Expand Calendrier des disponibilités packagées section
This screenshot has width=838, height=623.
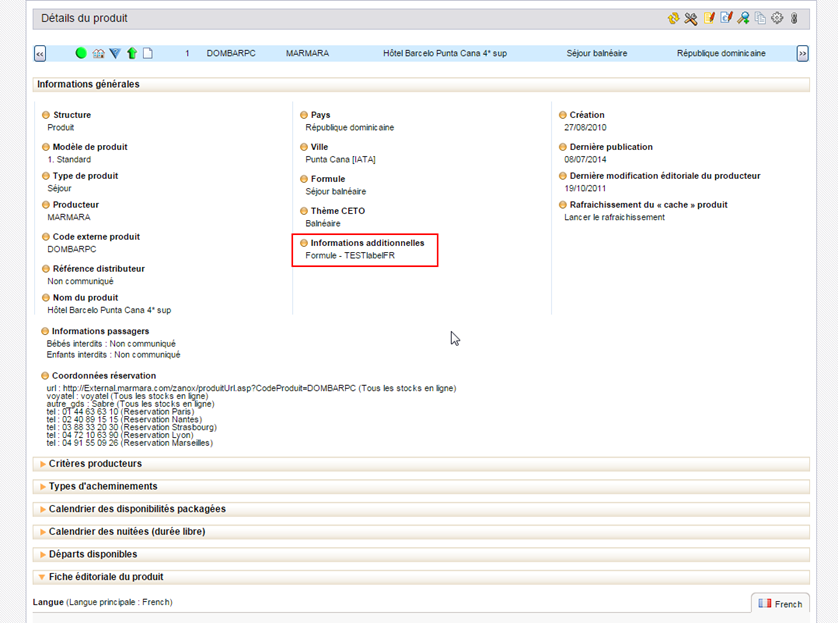click(x=137, y=509)
